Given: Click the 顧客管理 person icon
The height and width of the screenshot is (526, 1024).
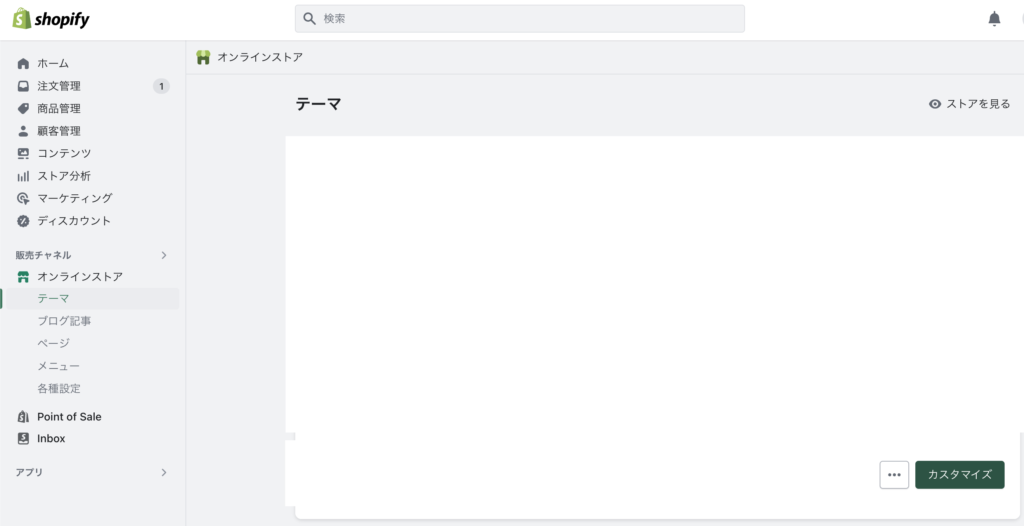Looking at the screenshot, I should [x=24, y=131].
